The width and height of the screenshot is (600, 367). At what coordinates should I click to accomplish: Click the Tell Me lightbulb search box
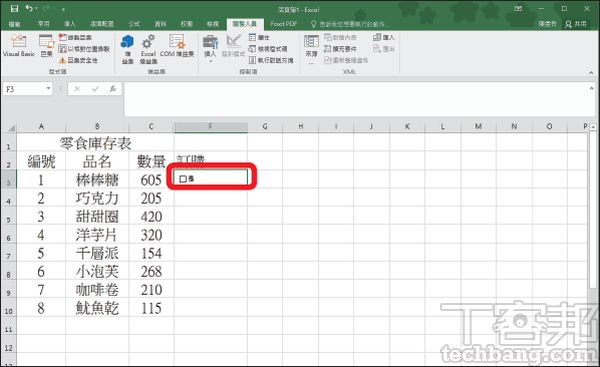click(x=350, y=24)
